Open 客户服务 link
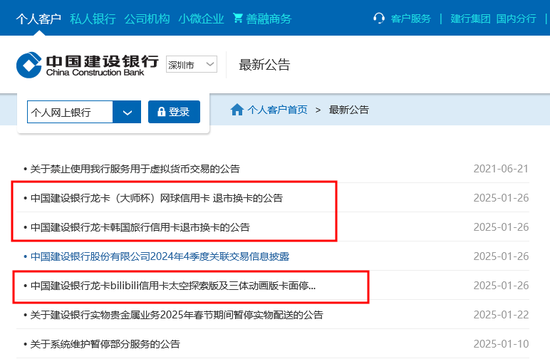550x364 pixels. pos(411,19)
